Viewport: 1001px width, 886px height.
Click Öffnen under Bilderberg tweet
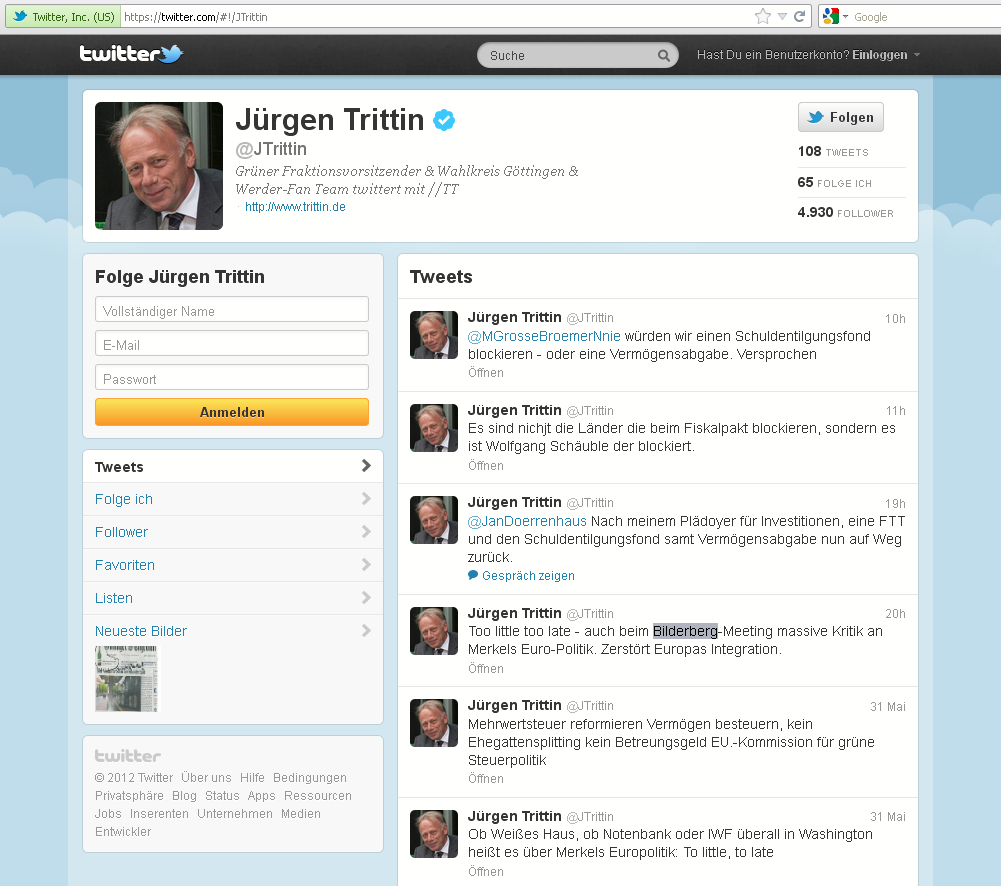point(485,669)
